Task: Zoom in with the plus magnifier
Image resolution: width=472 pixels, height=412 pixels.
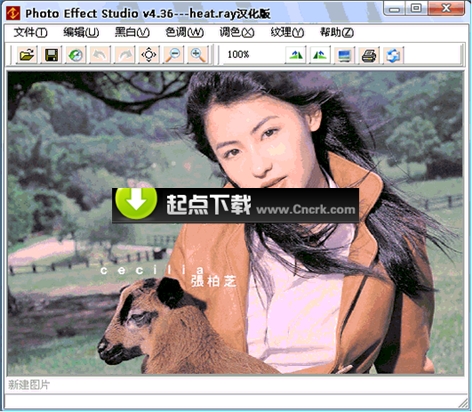Action: 198,55
